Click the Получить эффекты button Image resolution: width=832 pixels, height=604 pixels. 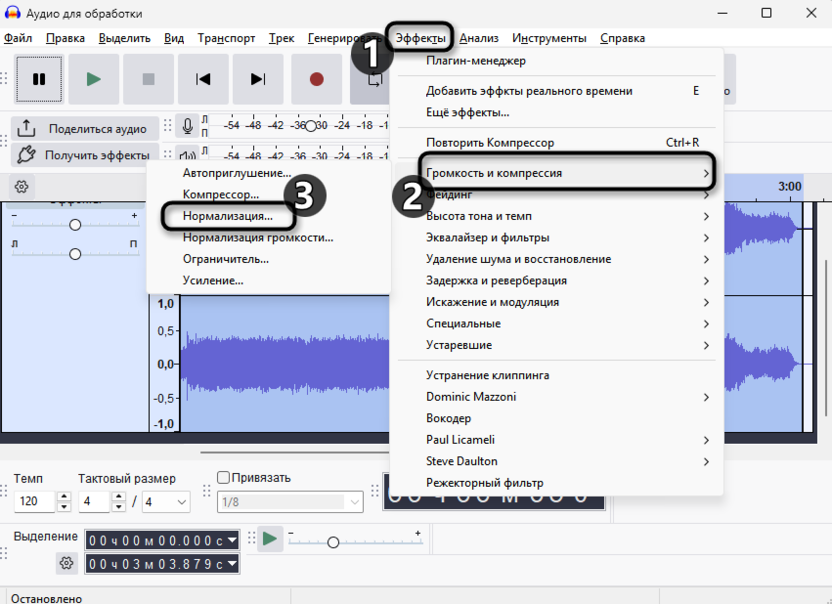[x=84, y=155]
